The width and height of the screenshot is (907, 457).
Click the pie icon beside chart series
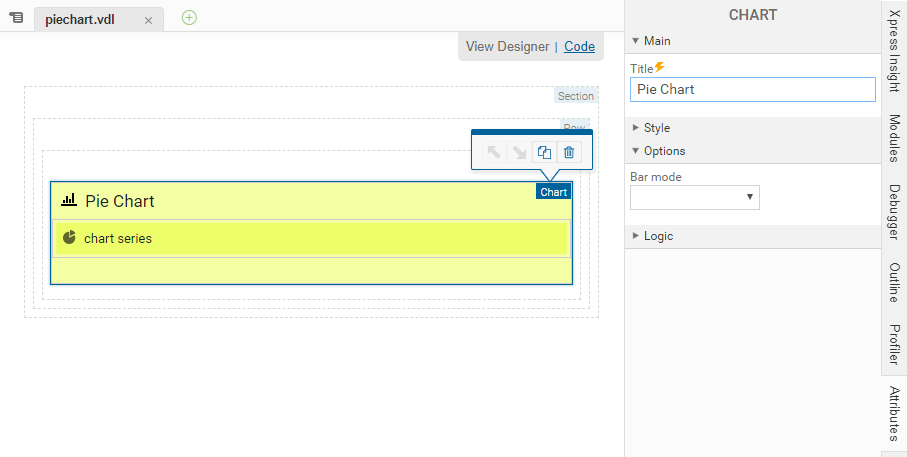click(69, 238)
